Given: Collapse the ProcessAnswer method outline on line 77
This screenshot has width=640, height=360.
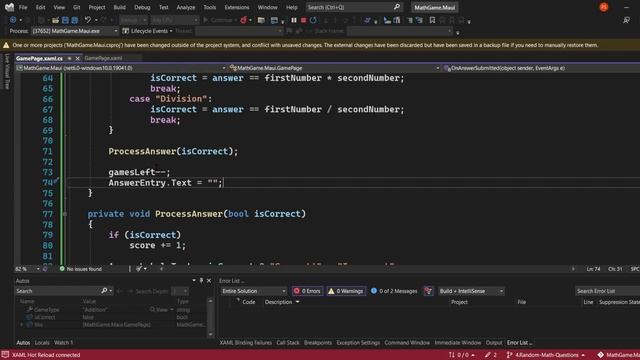Looking at the screenshot, I should [x=65, y=214].
